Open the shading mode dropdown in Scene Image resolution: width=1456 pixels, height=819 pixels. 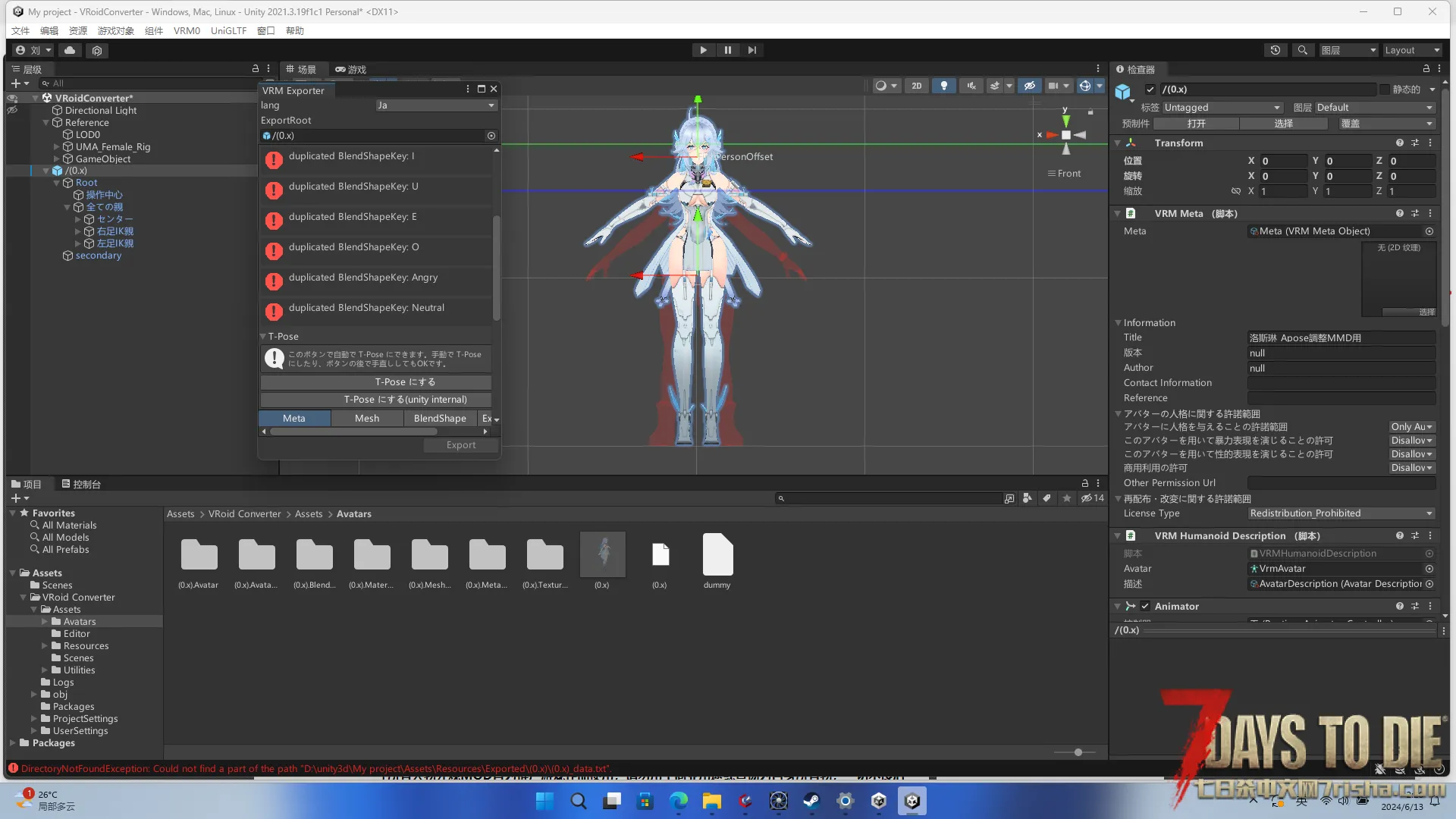[886, 86]
